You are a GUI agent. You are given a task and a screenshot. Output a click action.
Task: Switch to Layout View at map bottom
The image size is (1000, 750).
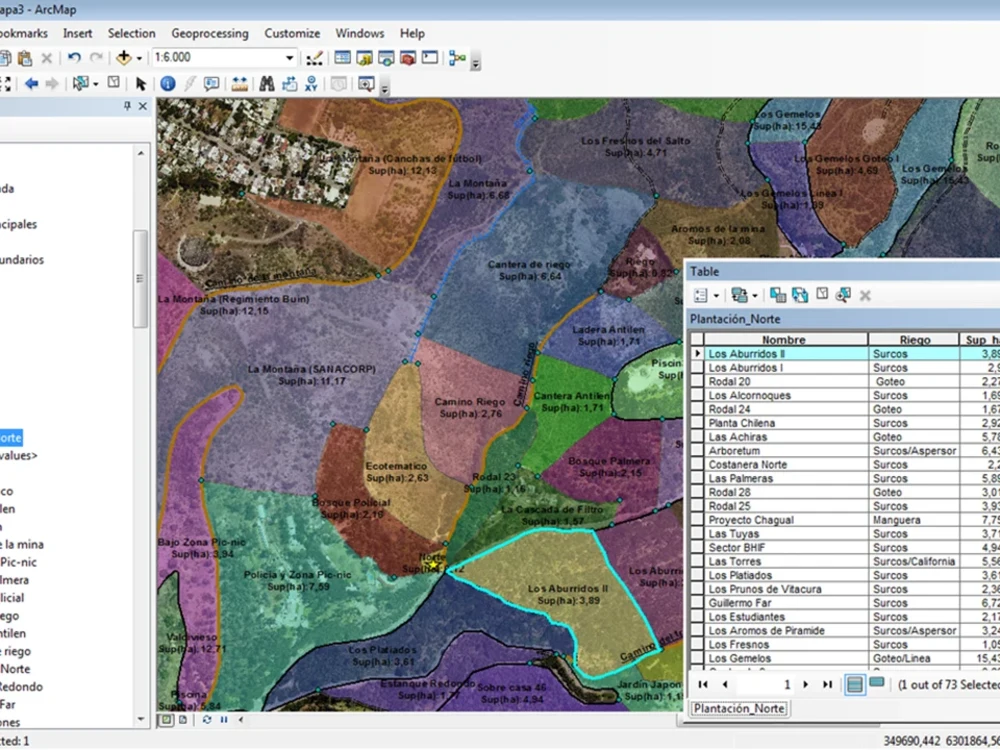coord(183,719)
